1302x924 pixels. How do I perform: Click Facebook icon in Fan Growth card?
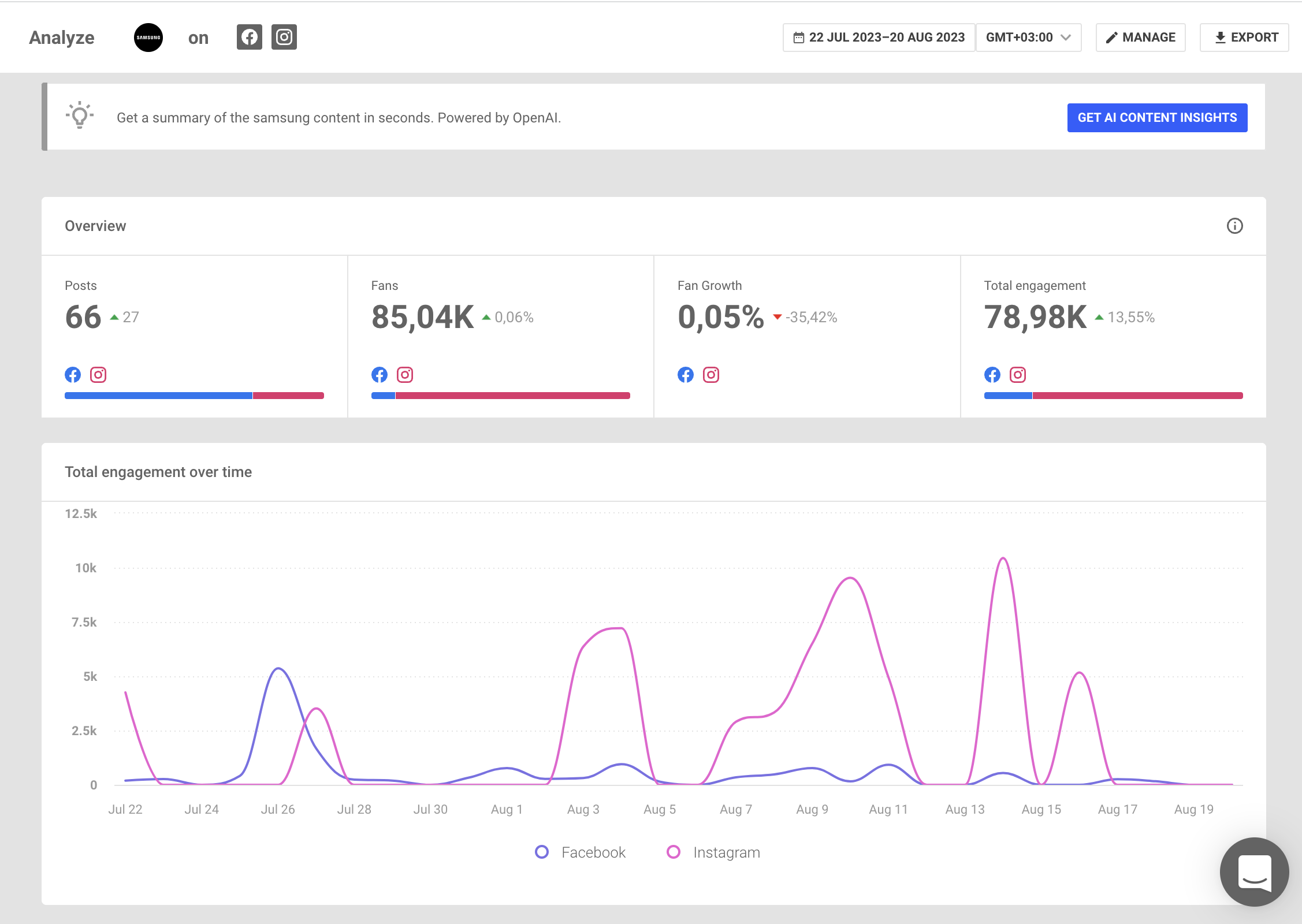[686, 375]
